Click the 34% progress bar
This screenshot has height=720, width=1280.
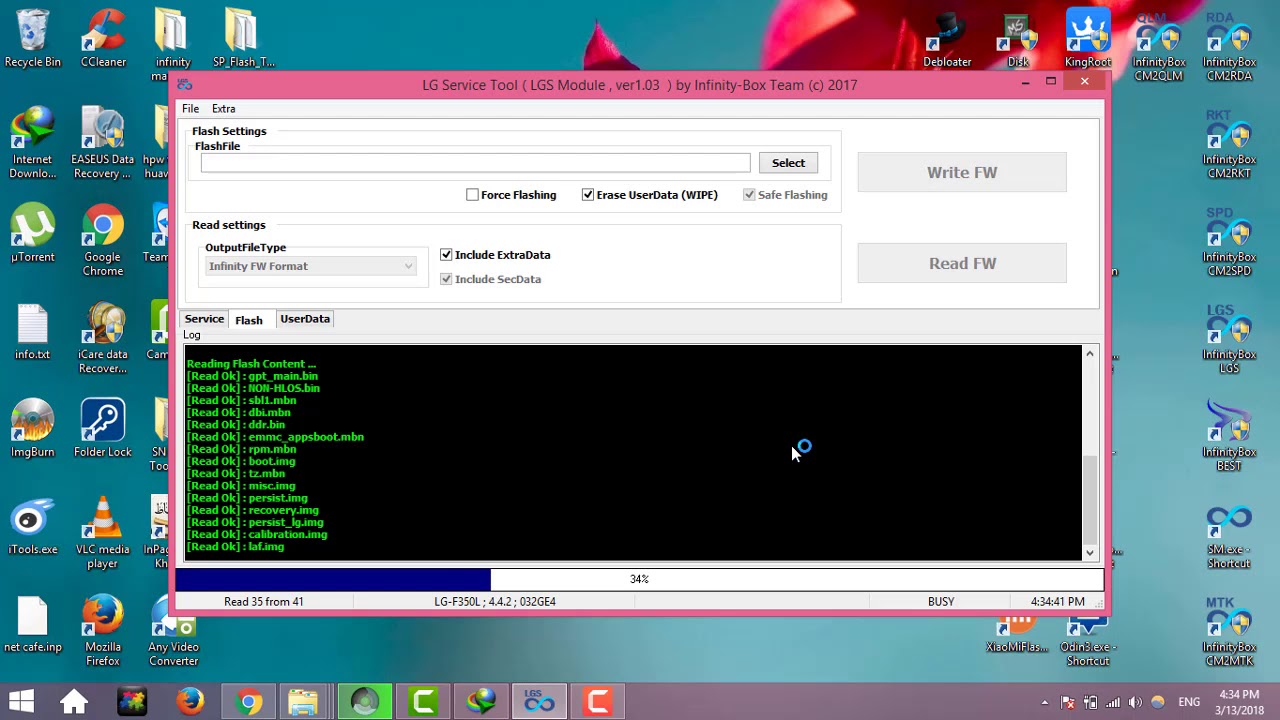[640, 579]
